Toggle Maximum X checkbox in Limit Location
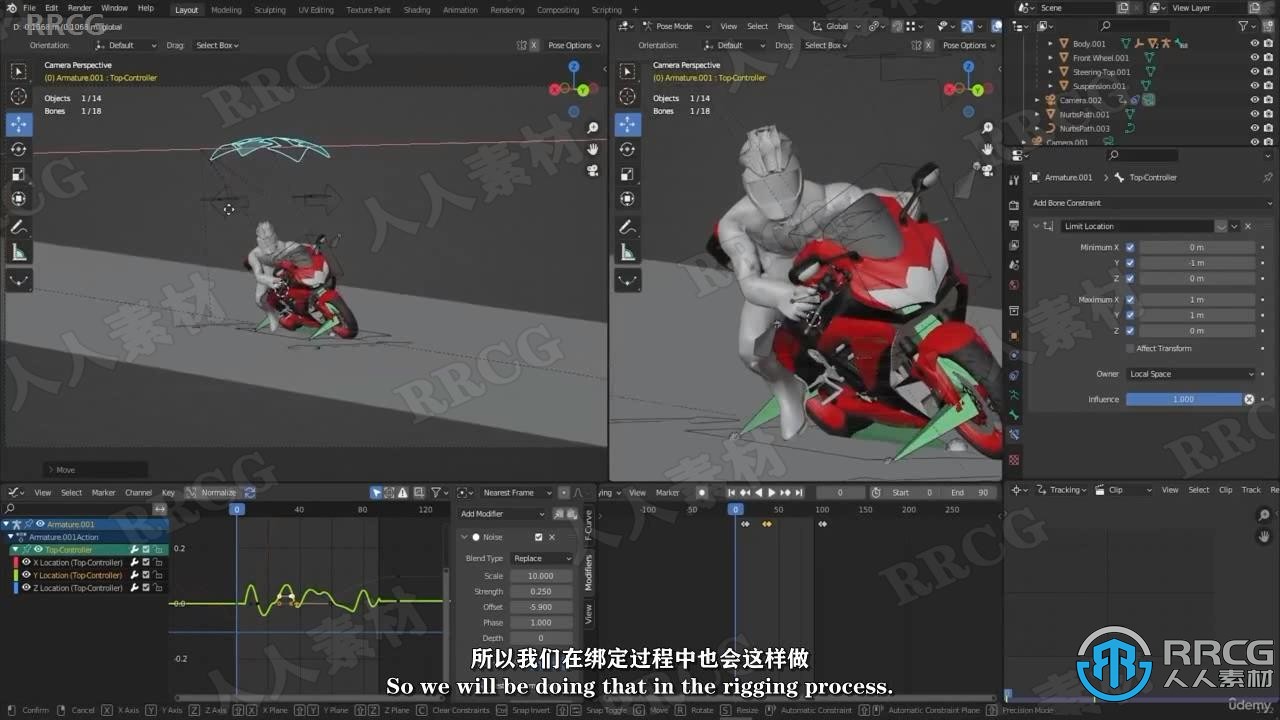 coord(1130,299)
